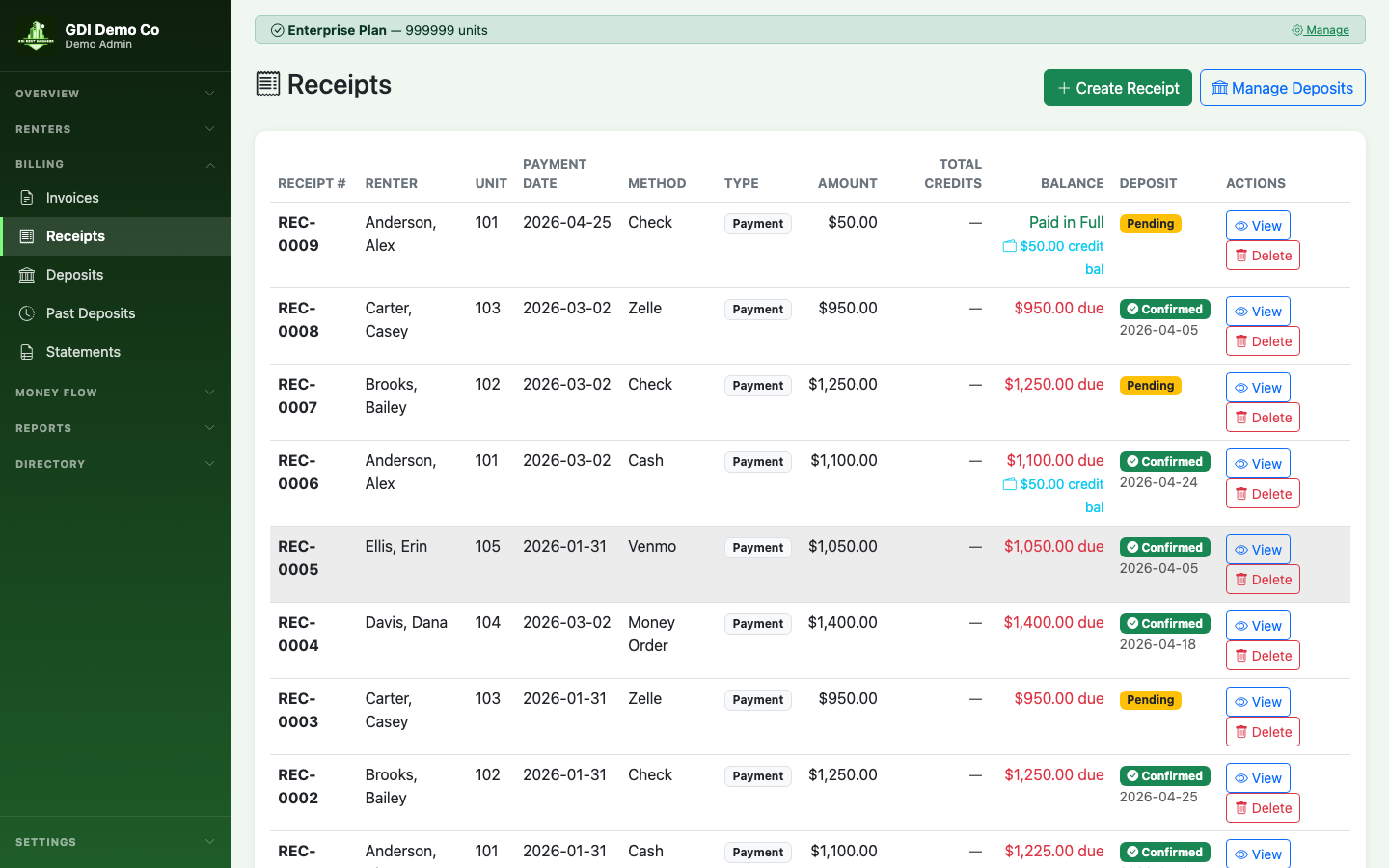The image size is (1389, 868).
Task: Click the $50.00 credit bal under REC-0006
Action: pos(1053,496)
